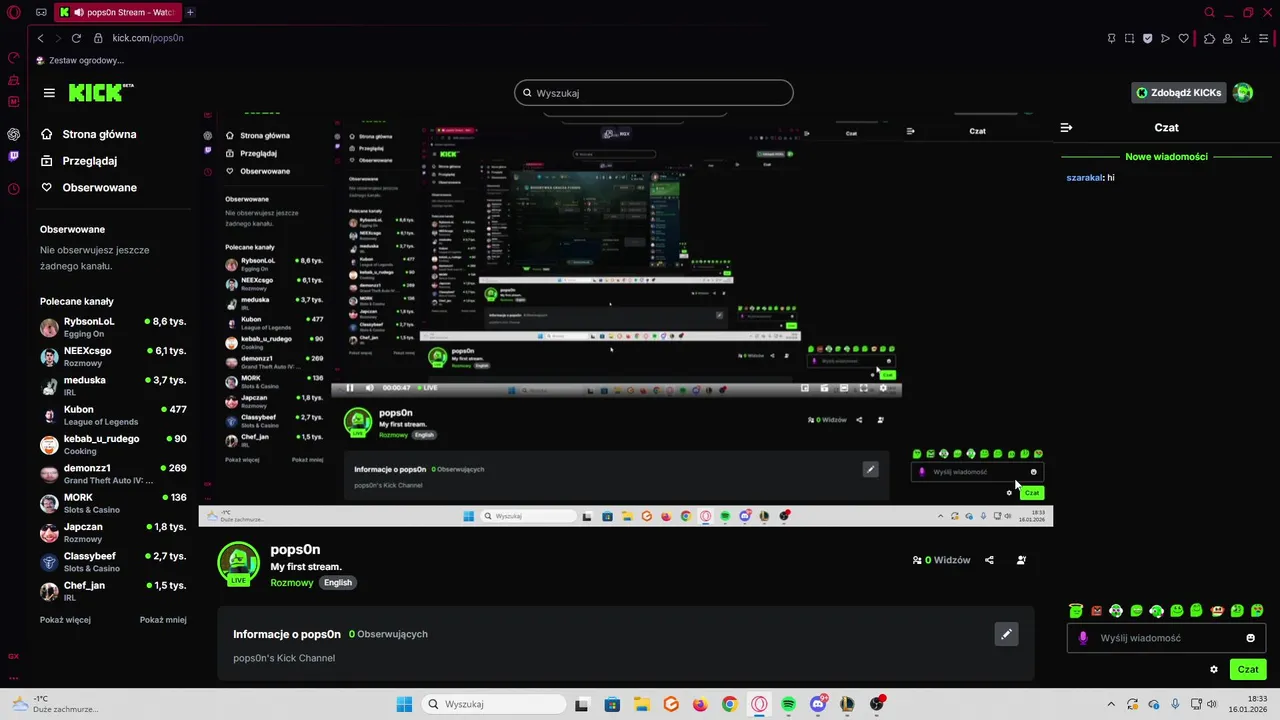Viewport: 1280px width, 720px height.
Task: Switch to the pops0n Stream tab
Action: (117, 12)
